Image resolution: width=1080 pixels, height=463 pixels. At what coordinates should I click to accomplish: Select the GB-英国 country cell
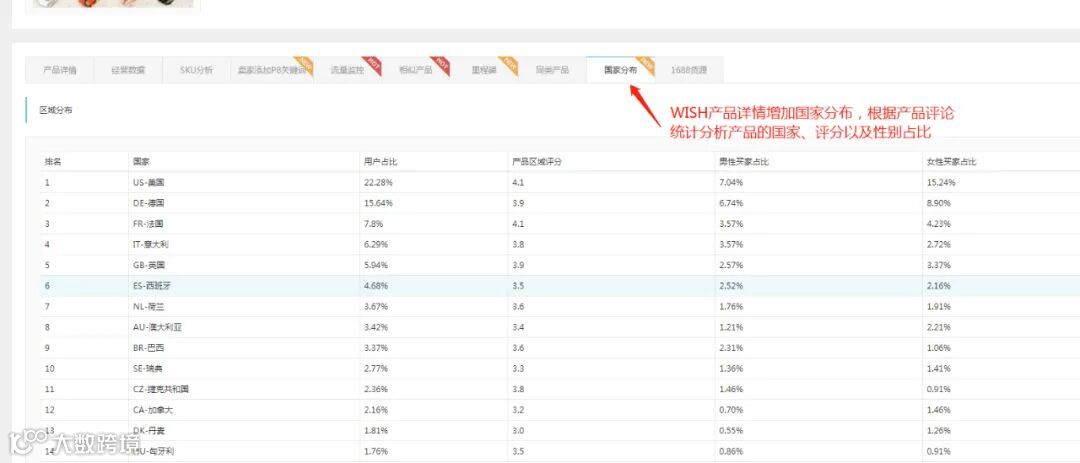[149, 265]
